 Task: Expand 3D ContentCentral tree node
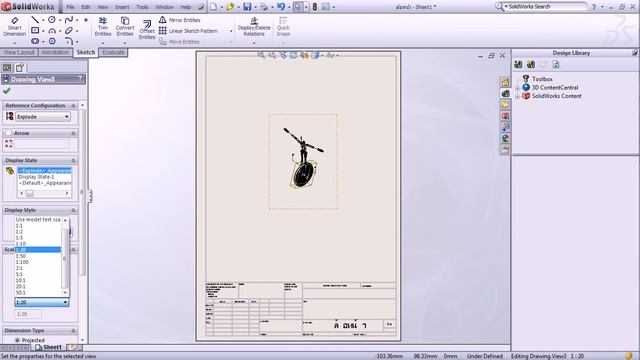coord(518,88)
